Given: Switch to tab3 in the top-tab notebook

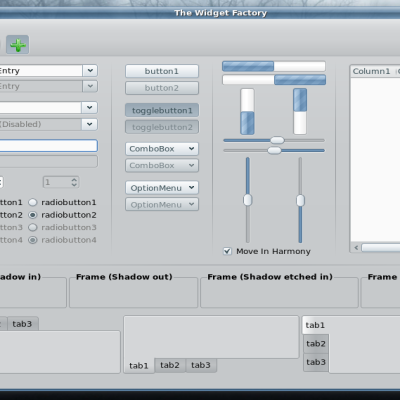Looking at the screenshot, I should coord(22,324).
